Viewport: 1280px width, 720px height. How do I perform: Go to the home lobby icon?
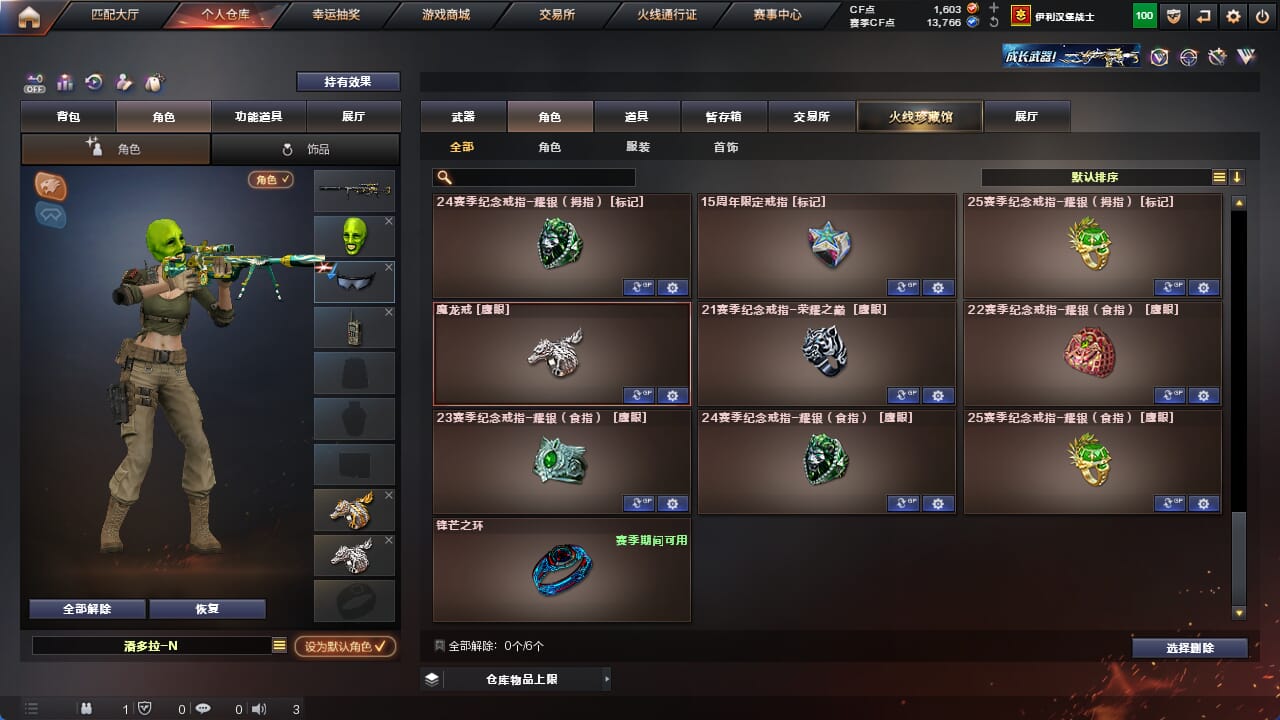(29, 16)
